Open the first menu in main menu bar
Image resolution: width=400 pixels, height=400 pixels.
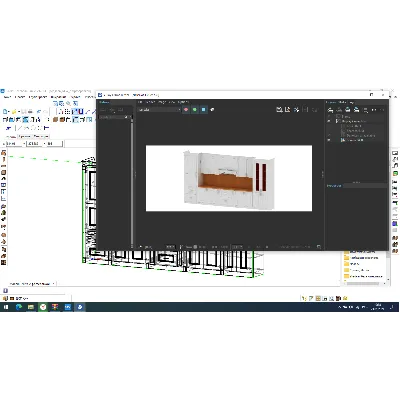pyautogui.click(x=7, y=97)
